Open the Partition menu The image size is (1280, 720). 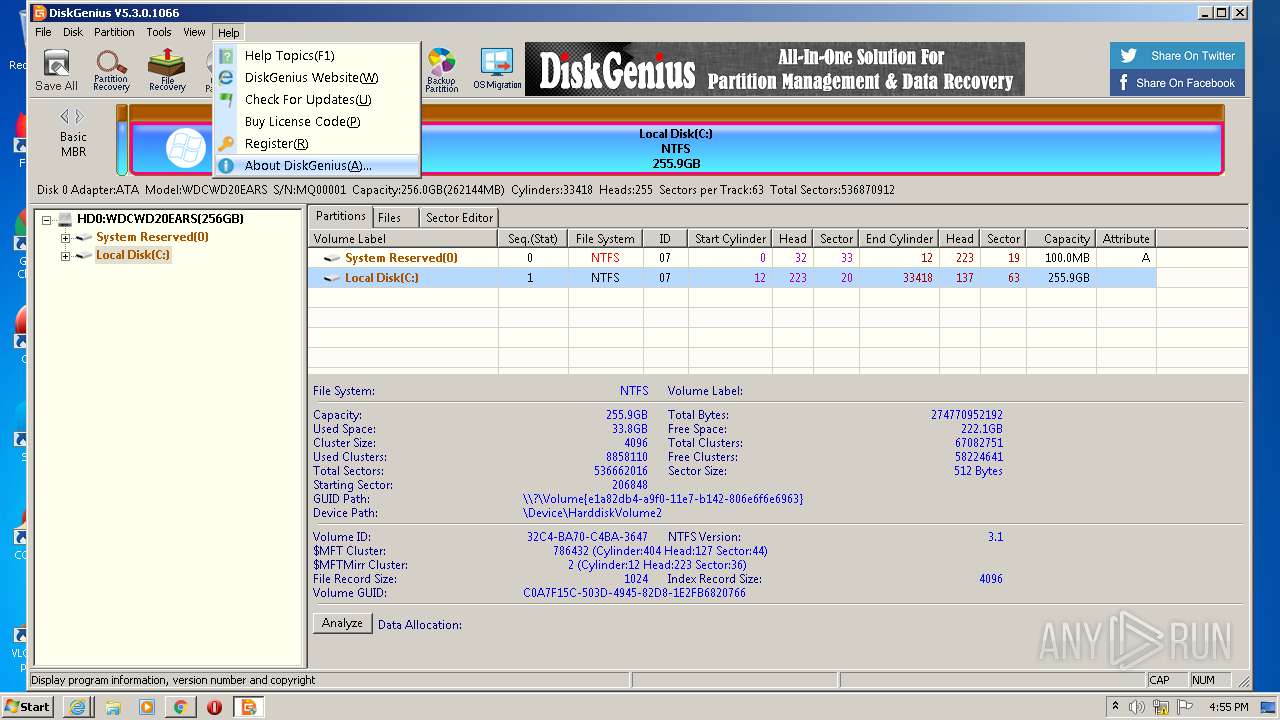tap(114, 32)
